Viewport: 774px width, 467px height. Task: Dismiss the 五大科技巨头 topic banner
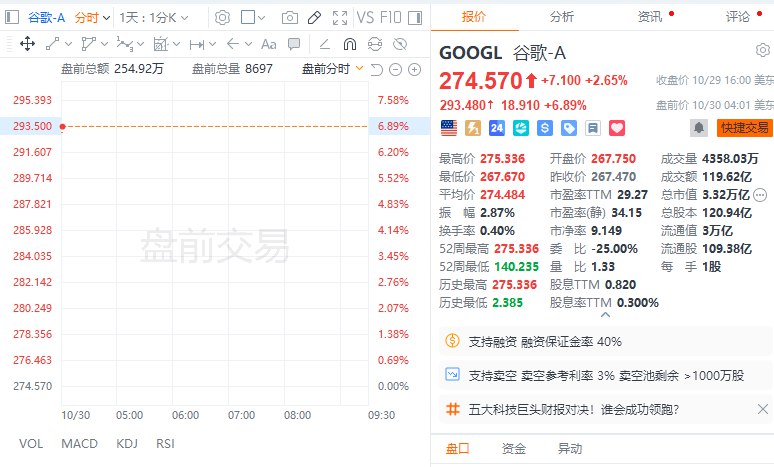coord(763,409)
